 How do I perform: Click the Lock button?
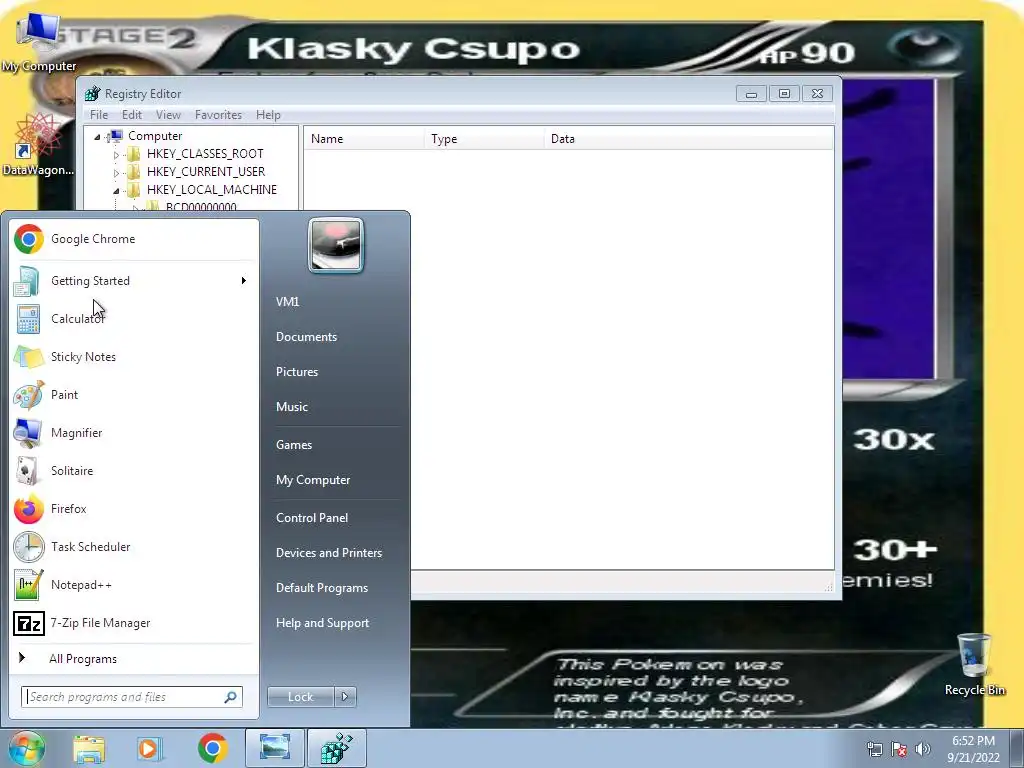(x=300, y=697)
